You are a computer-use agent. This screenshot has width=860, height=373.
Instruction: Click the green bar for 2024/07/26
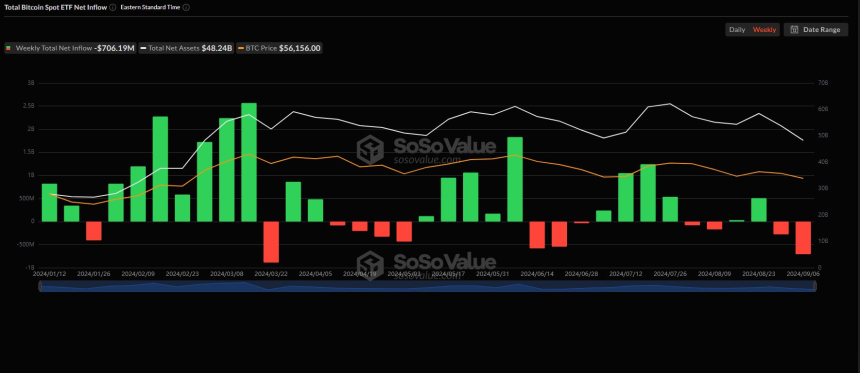[x=670, y=209]
